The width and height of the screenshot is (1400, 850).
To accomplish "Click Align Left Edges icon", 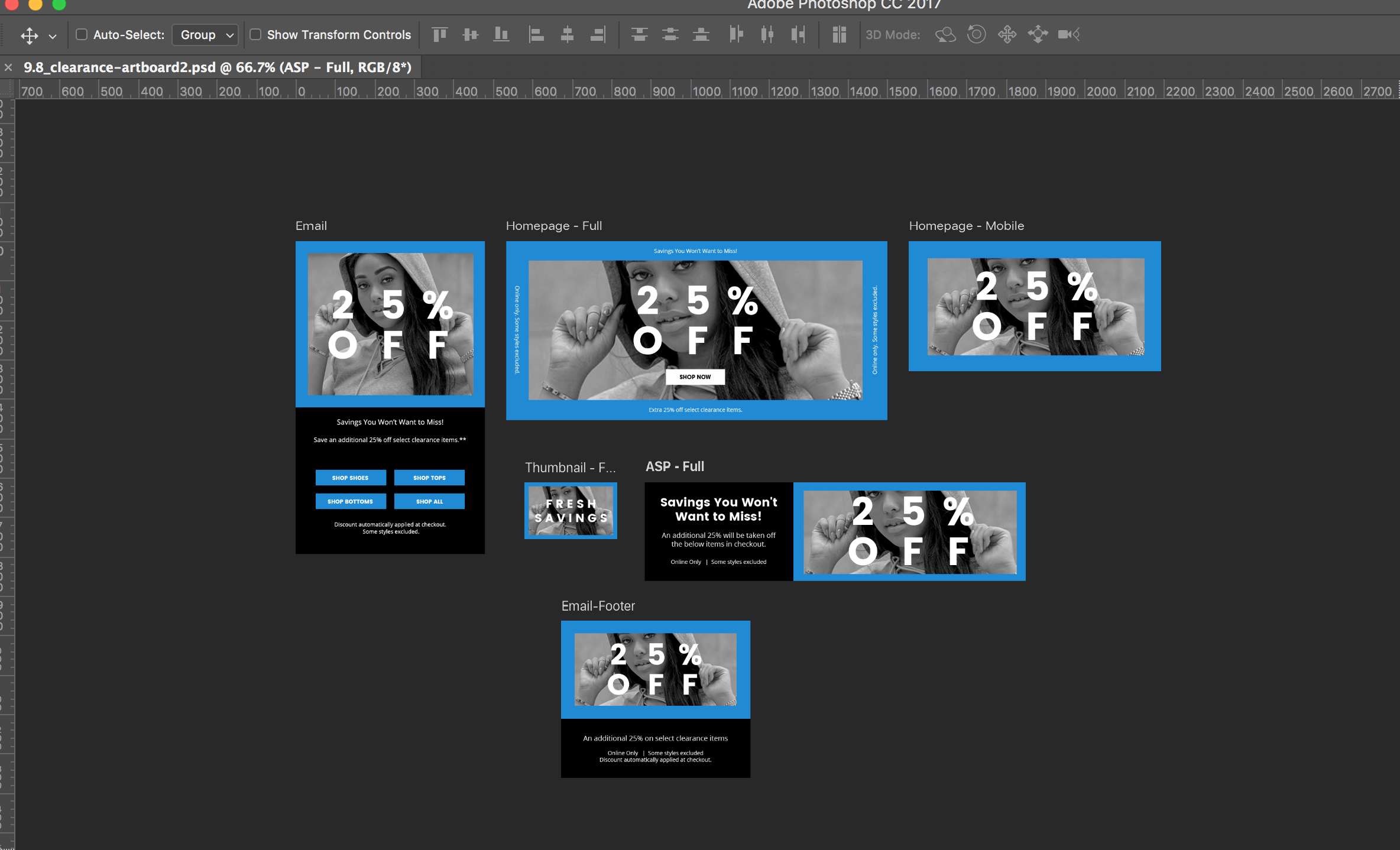I will coord(536,35).
